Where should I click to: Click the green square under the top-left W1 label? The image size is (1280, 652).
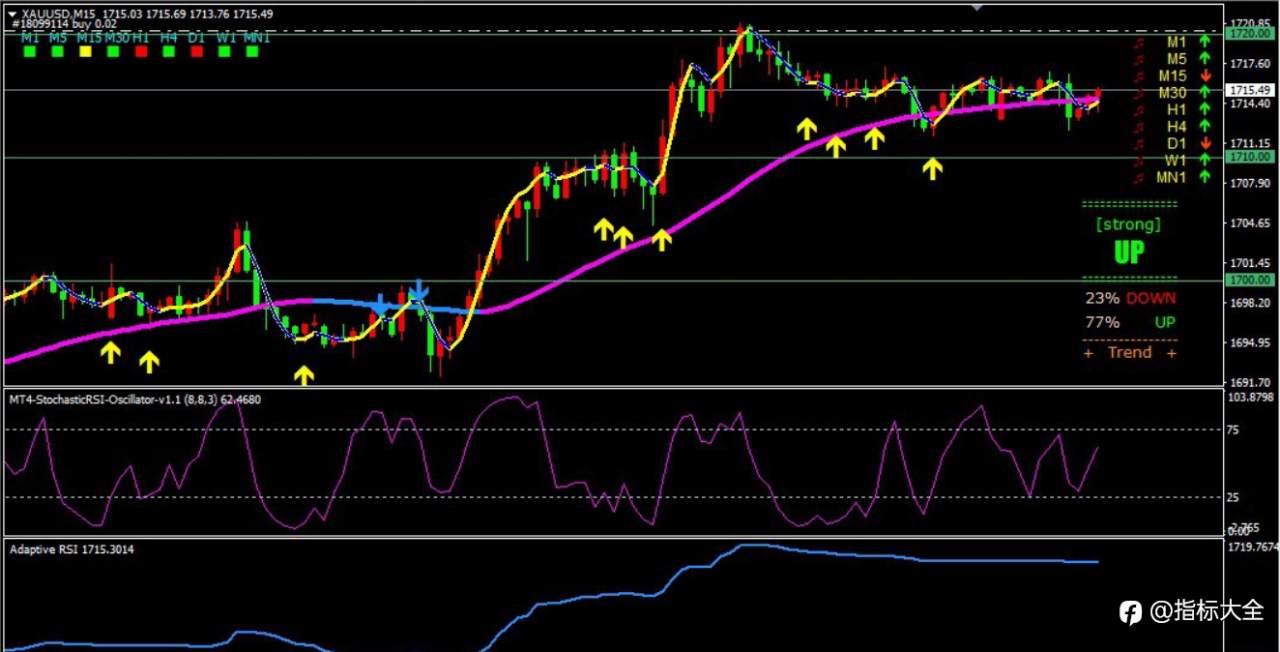[225, 50]
